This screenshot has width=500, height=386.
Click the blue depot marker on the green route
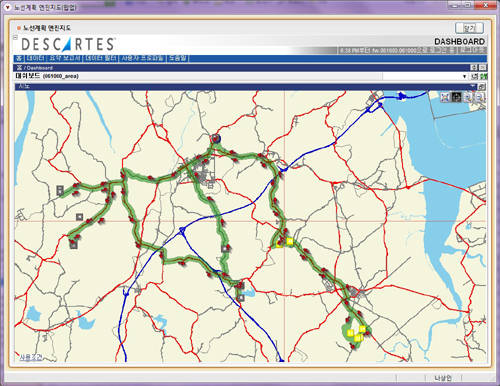pyautogui.click(x=216, y=138)
